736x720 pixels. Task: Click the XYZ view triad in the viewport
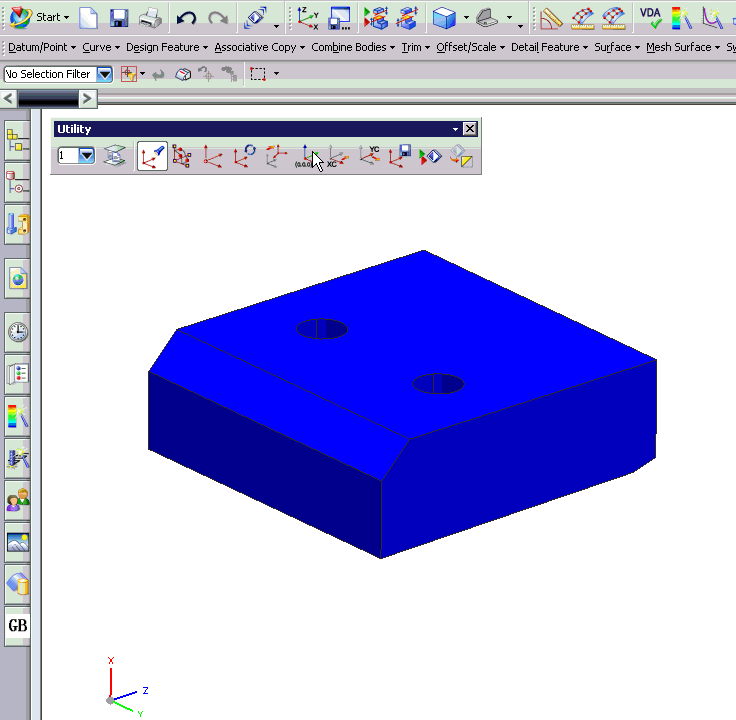(x=127, y=686)
